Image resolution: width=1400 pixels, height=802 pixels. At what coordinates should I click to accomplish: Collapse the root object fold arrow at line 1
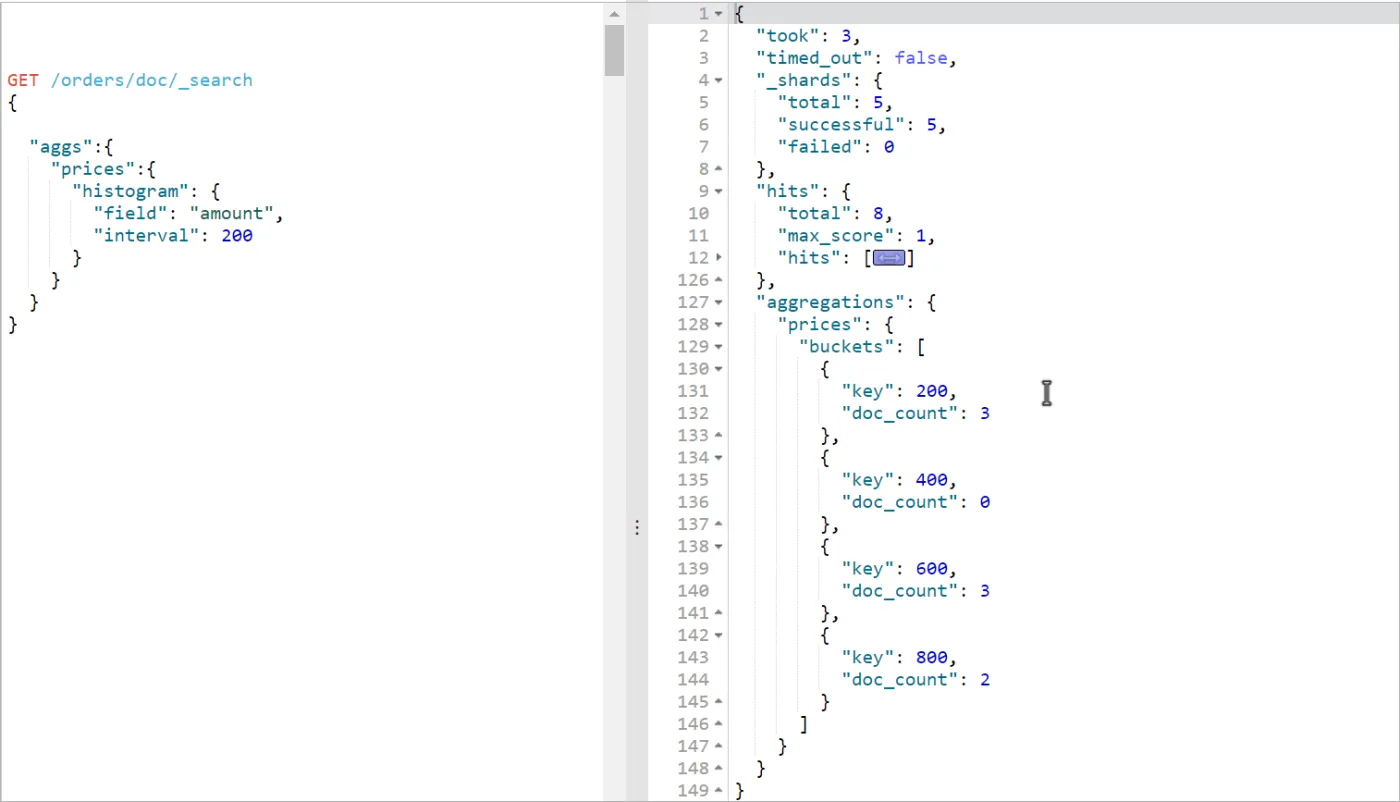click(719, 14)
